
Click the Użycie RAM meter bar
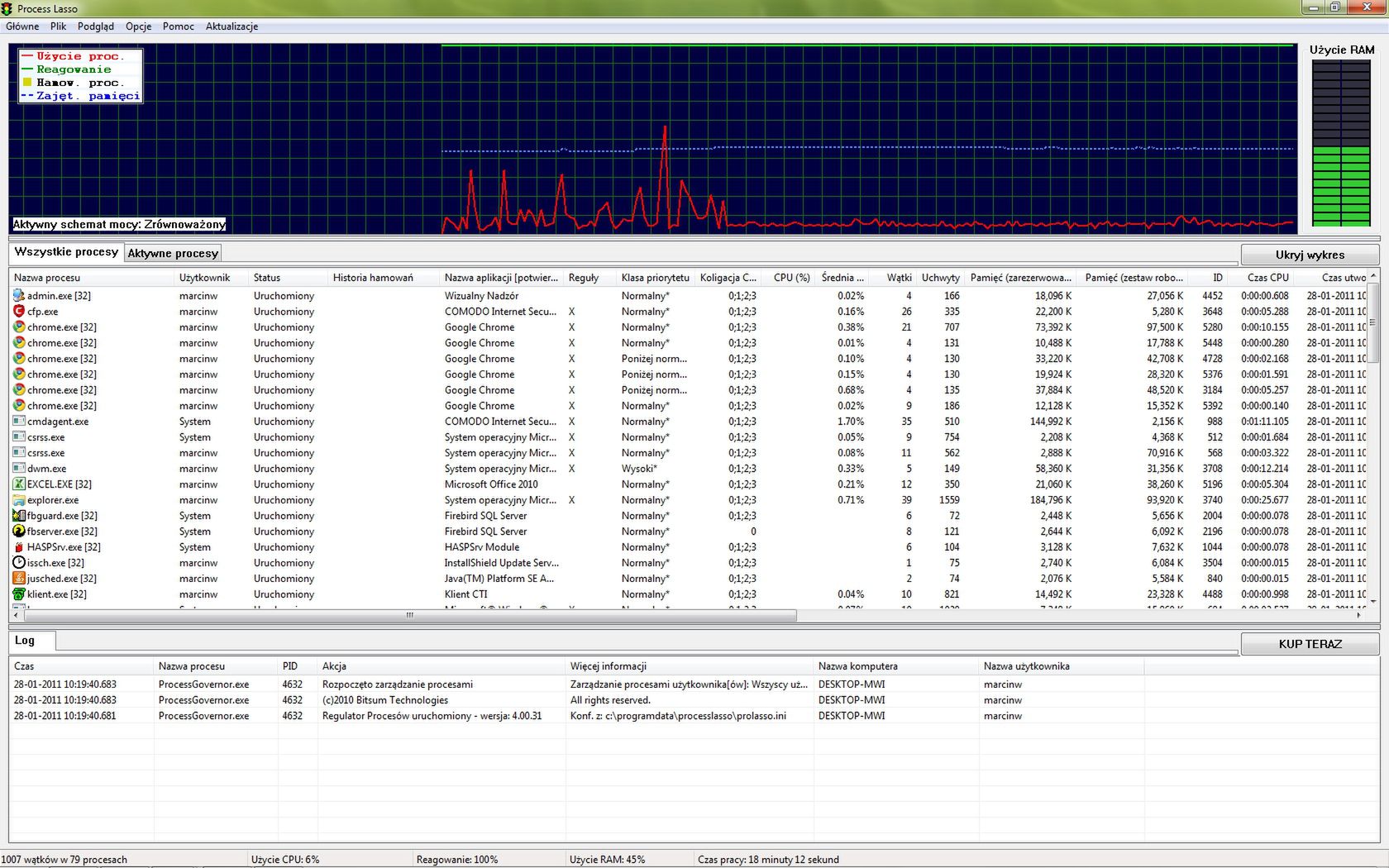tap(1341, 142)
